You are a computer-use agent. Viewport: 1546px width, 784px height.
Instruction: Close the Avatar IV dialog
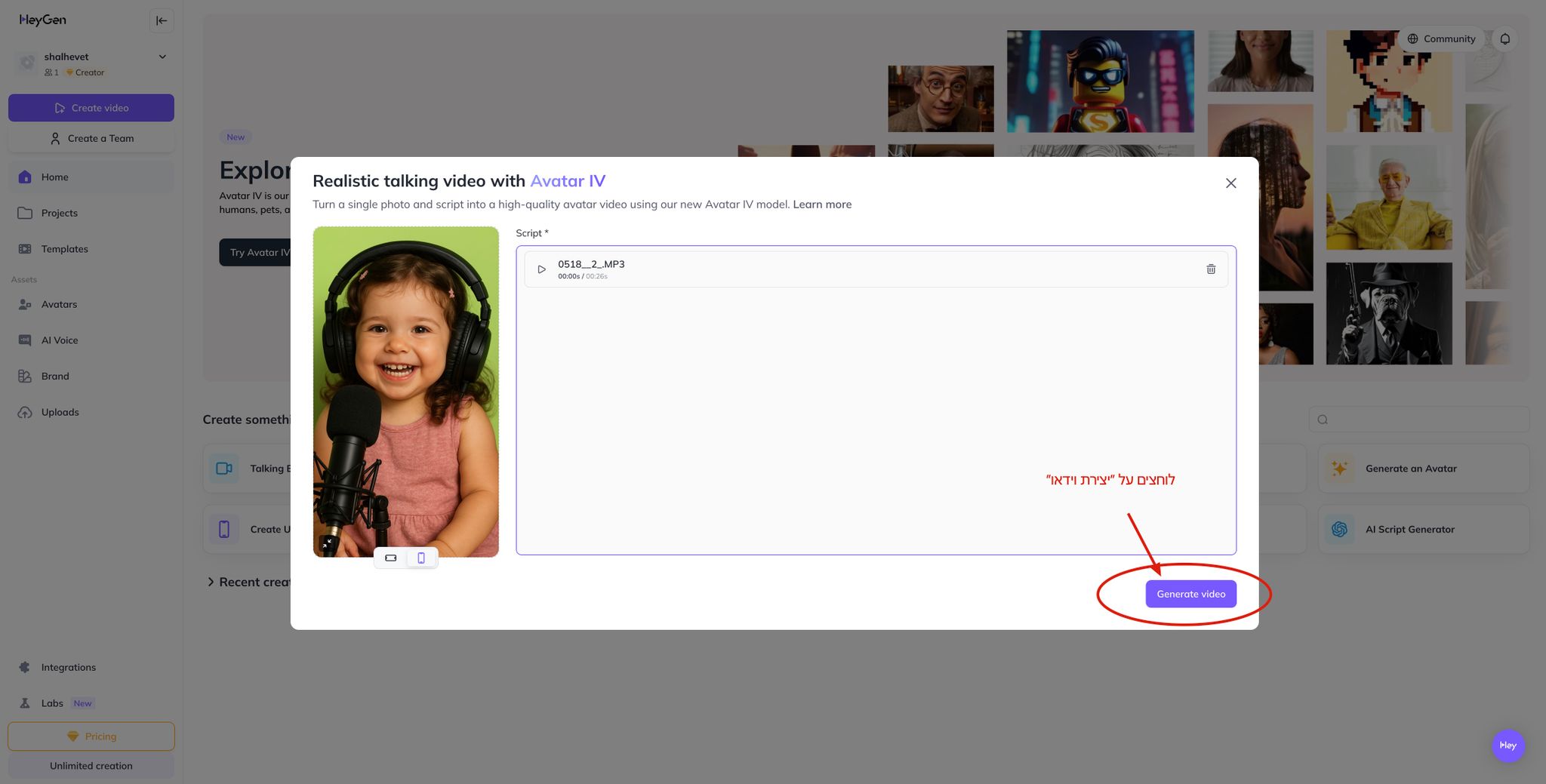(1230, 183)
